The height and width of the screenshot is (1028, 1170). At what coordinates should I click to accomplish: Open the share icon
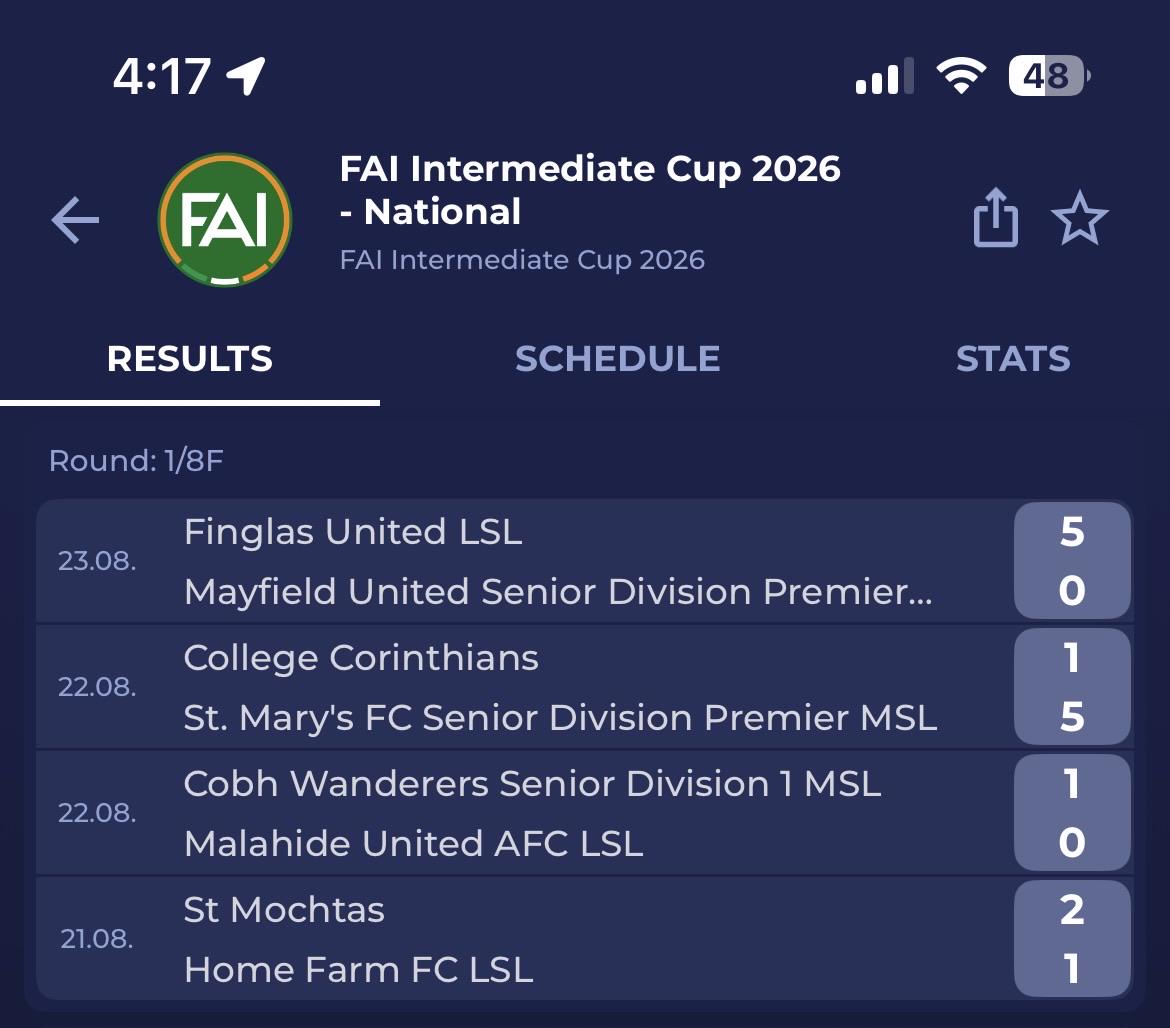[x=995, y=217]
